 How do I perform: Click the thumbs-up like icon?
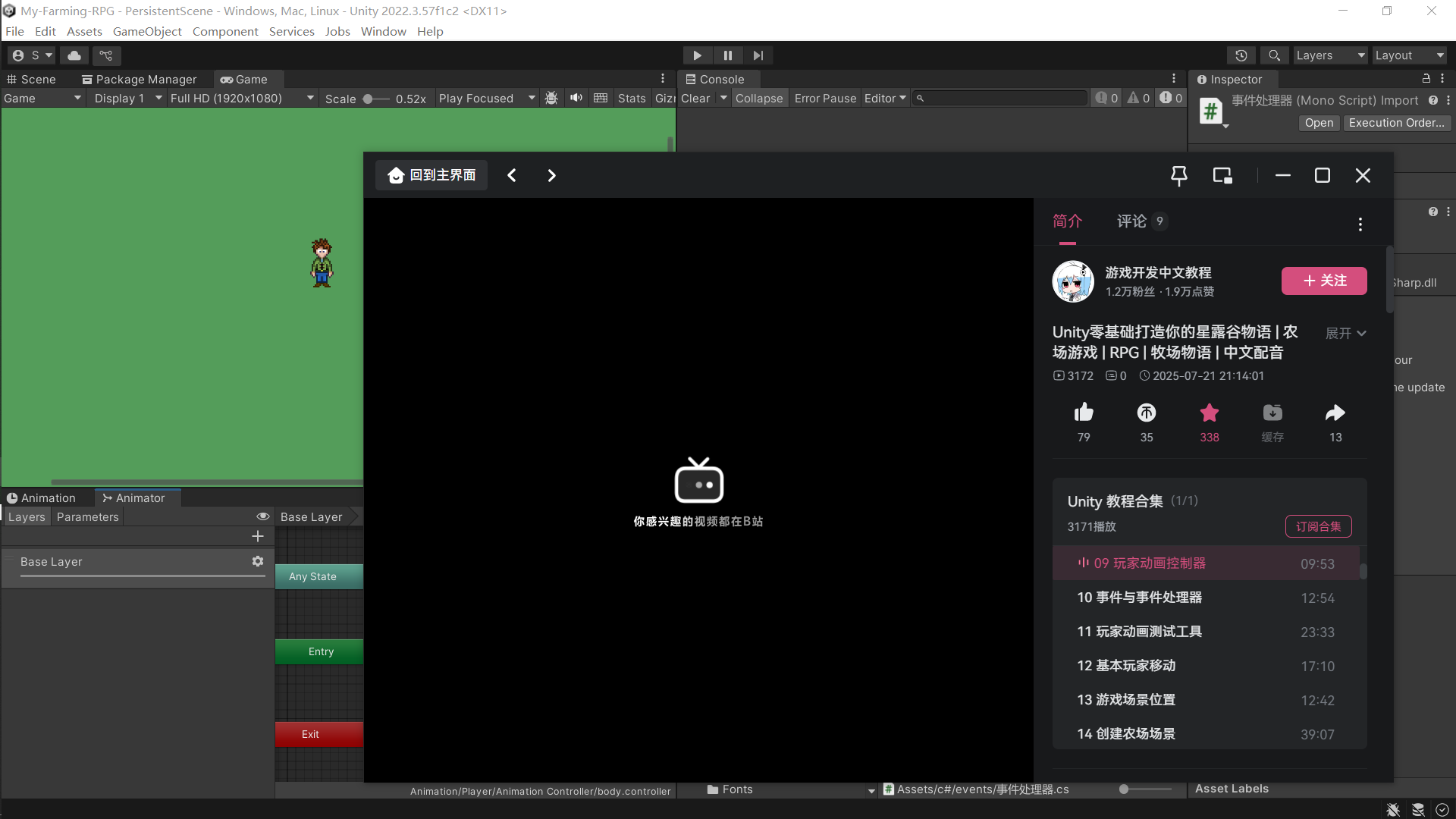[1084, 413]
